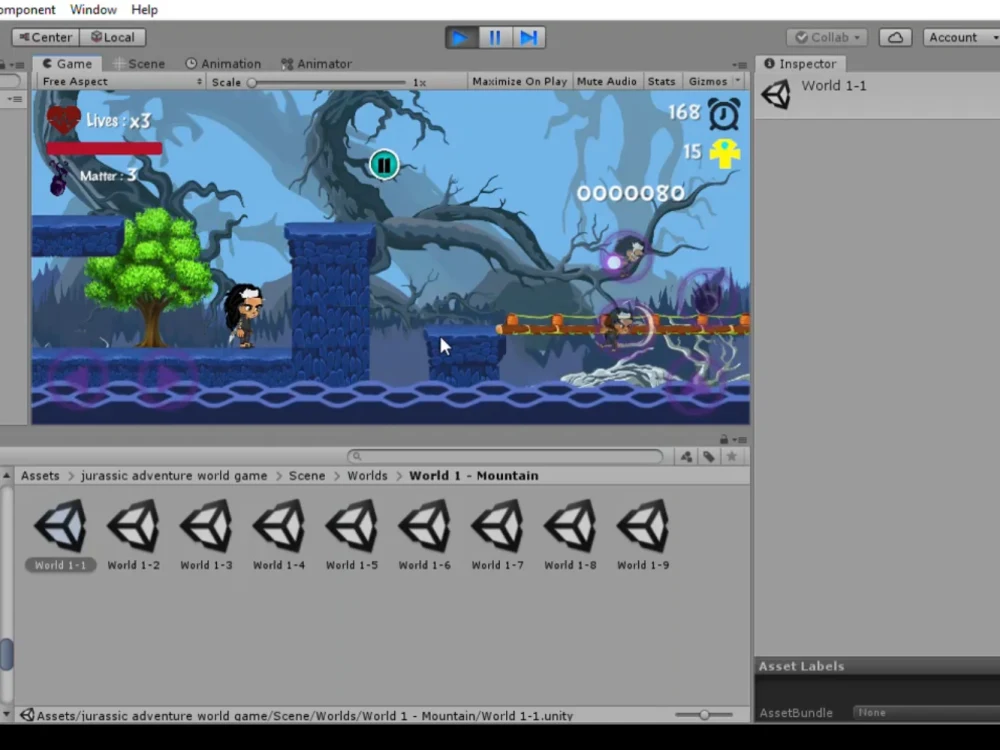Click the Scene breadcrumb in Project path
Viewport: 1000px width, 750px height.
pyautogui.click(x=307, y=476)
